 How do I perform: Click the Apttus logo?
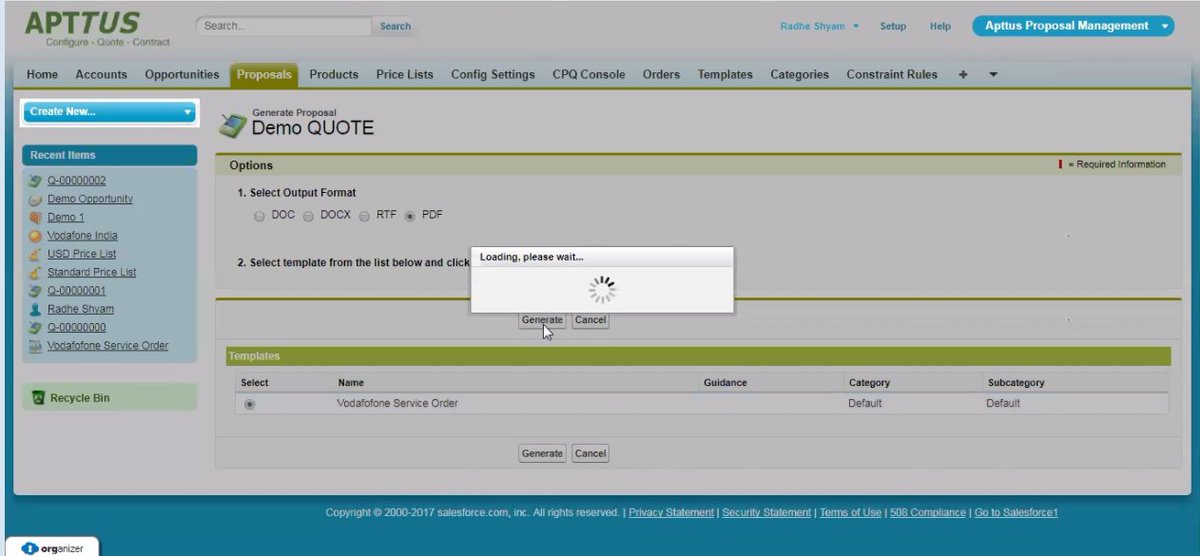(x=97, y=28)
